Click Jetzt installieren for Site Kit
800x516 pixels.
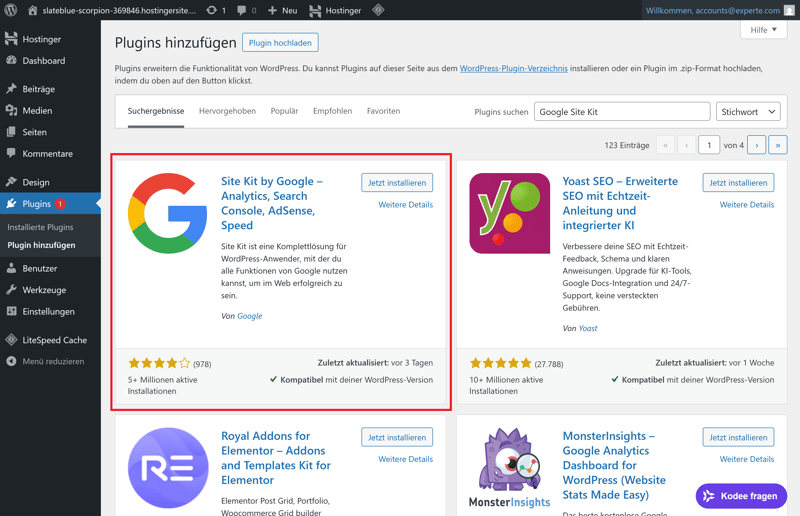click(397, 183)
